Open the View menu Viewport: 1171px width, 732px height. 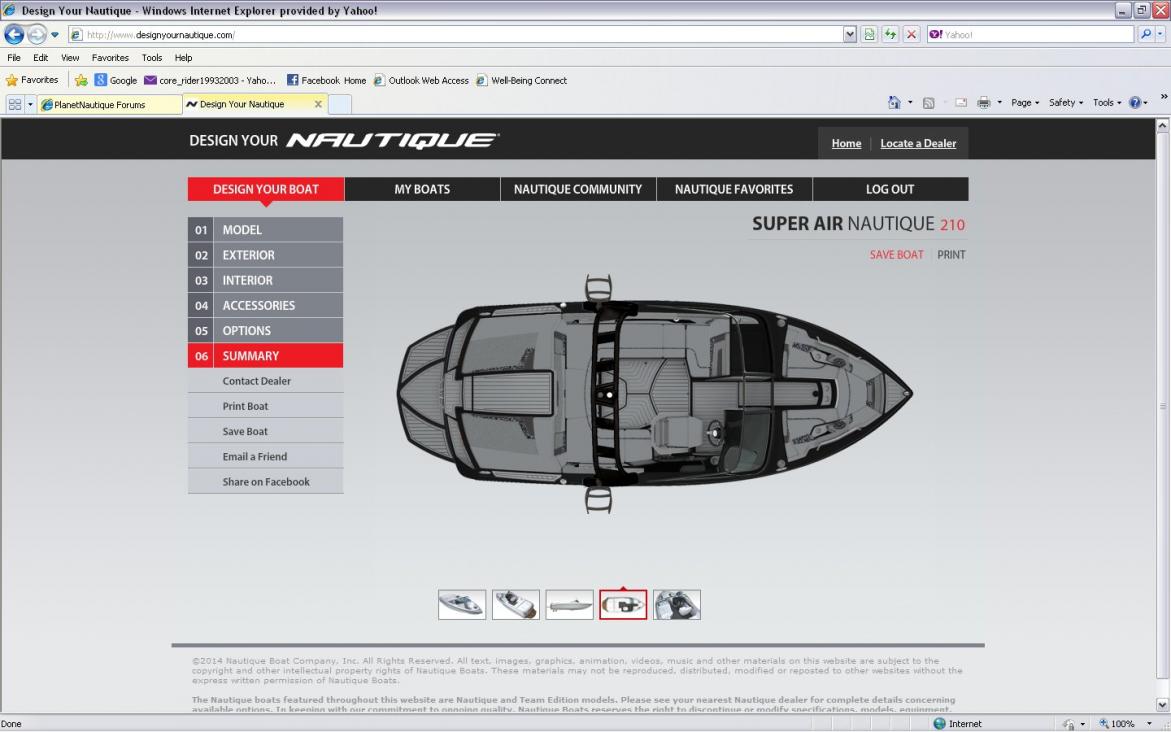point(70,58)
